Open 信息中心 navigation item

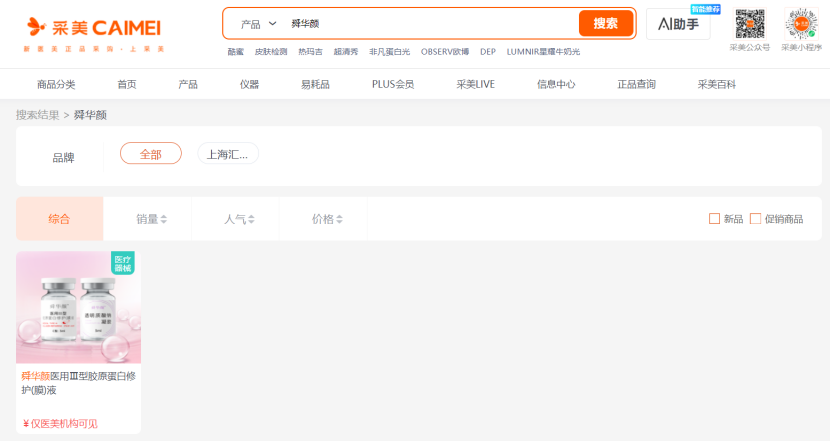point(556,84)
